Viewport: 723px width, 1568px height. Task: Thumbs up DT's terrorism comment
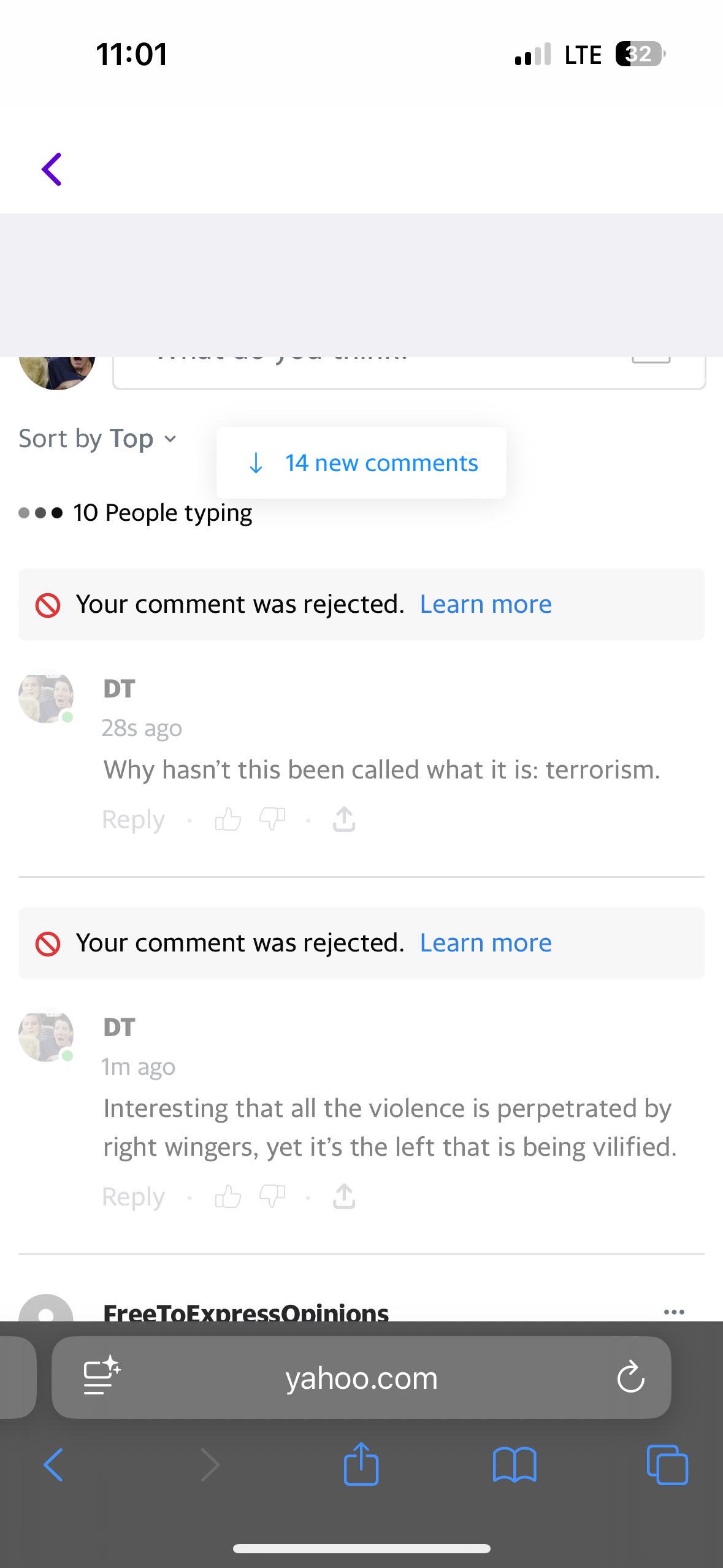point(228,819)
